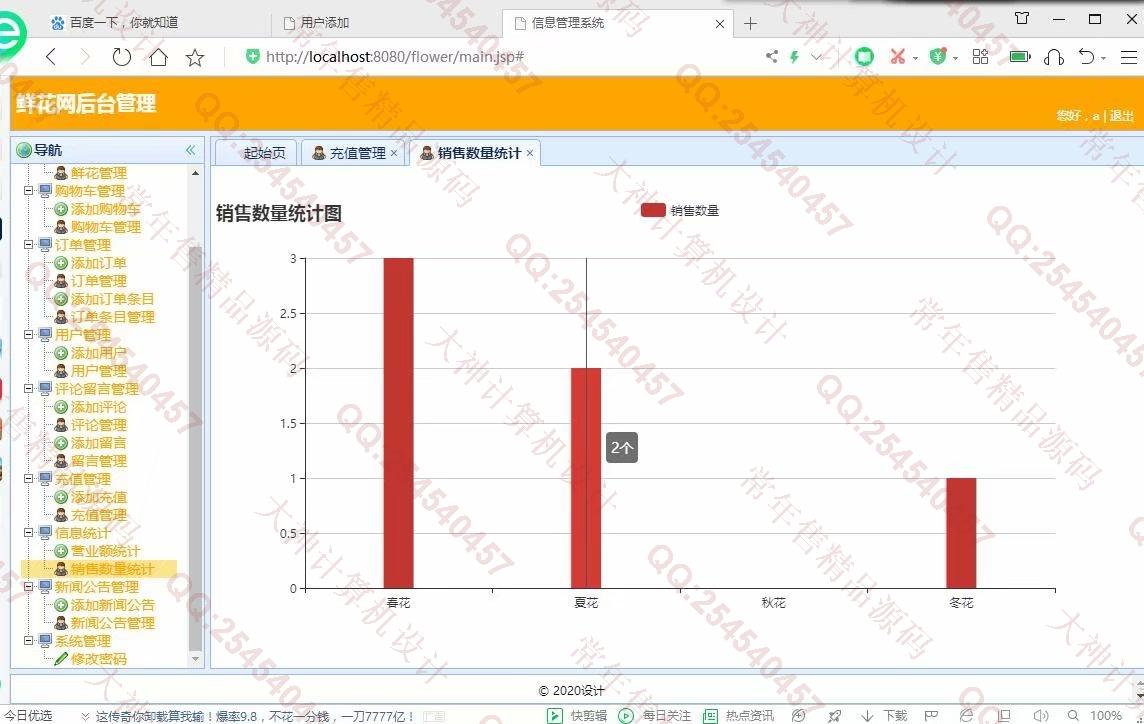
Task: Click the 退出 logout link
Action: (1121, 116)
